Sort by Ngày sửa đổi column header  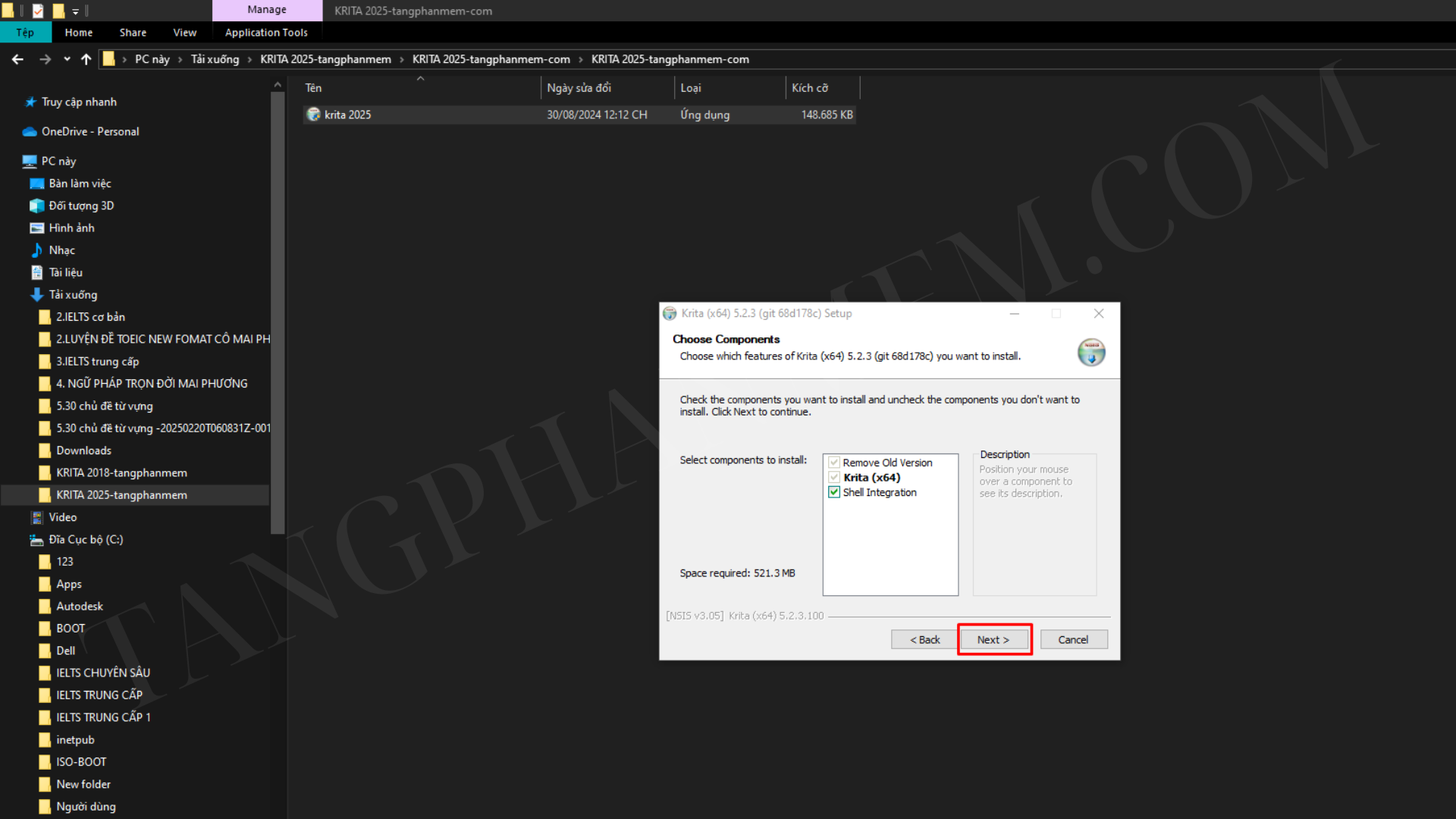[579, 88]
